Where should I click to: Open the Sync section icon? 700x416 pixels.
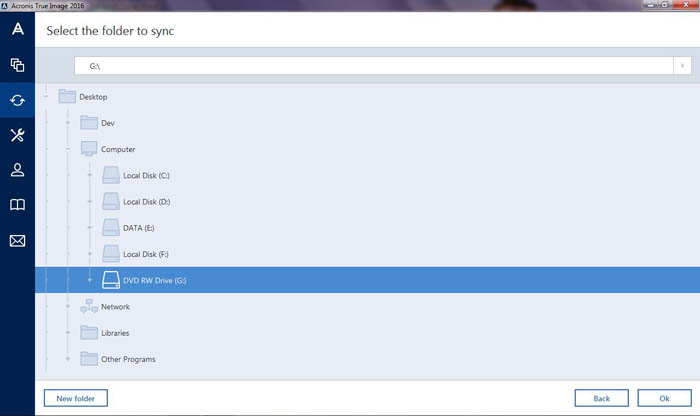pos(17,100)
